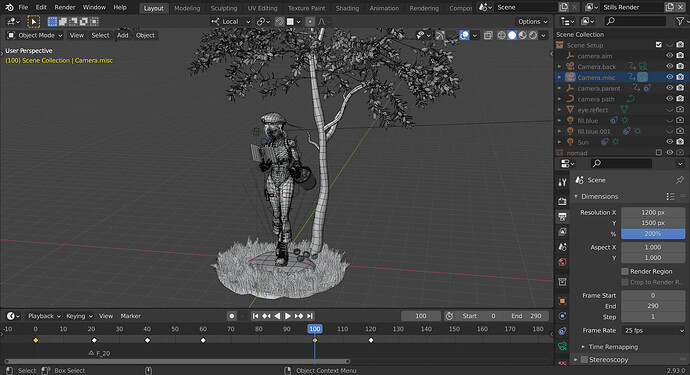Screen dimensions: 690x375
Task: Enable the Render Region checkbox
Action: click(625, 271)
